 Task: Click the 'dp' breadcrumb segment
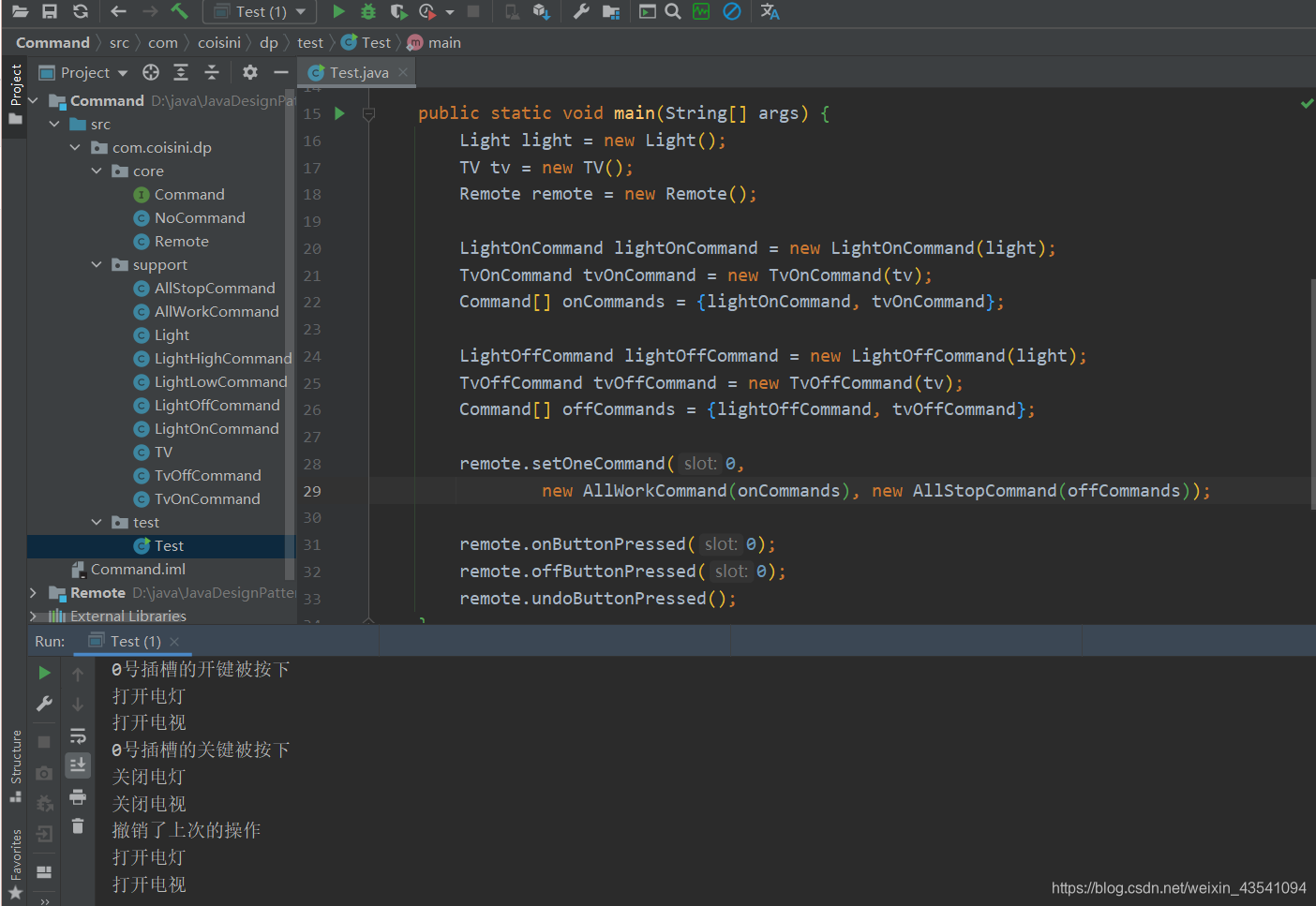tap(269, 42)
